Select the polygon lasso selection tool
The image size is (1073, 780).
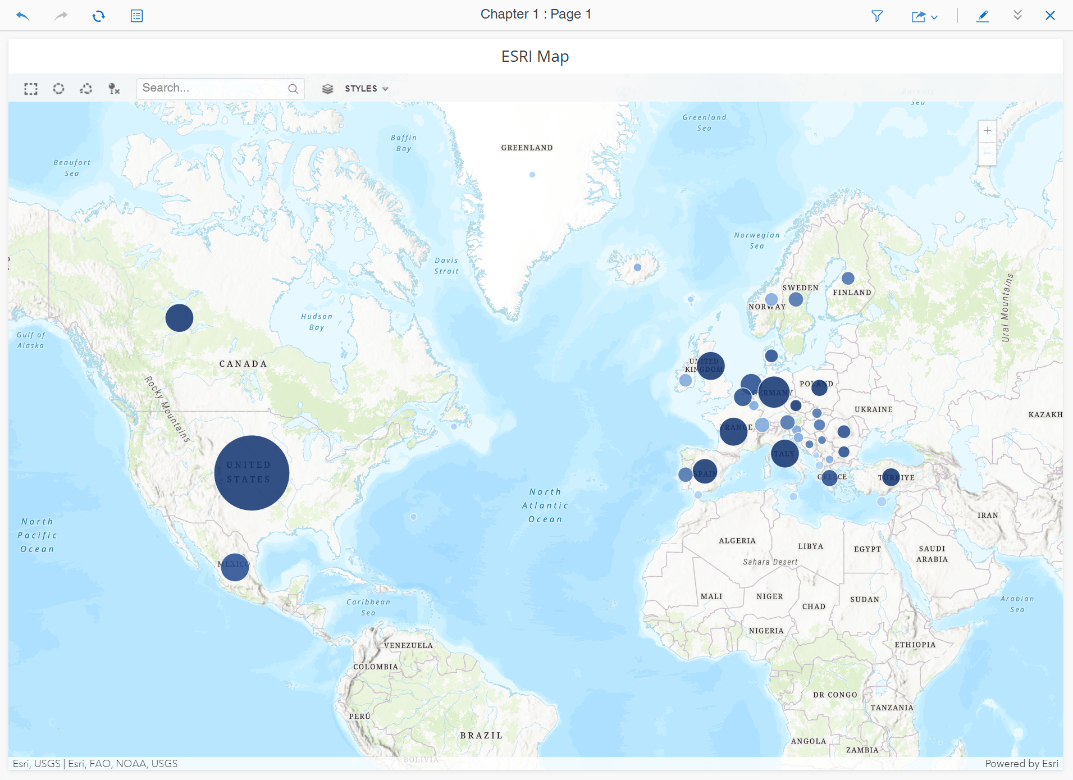[86, 89]
